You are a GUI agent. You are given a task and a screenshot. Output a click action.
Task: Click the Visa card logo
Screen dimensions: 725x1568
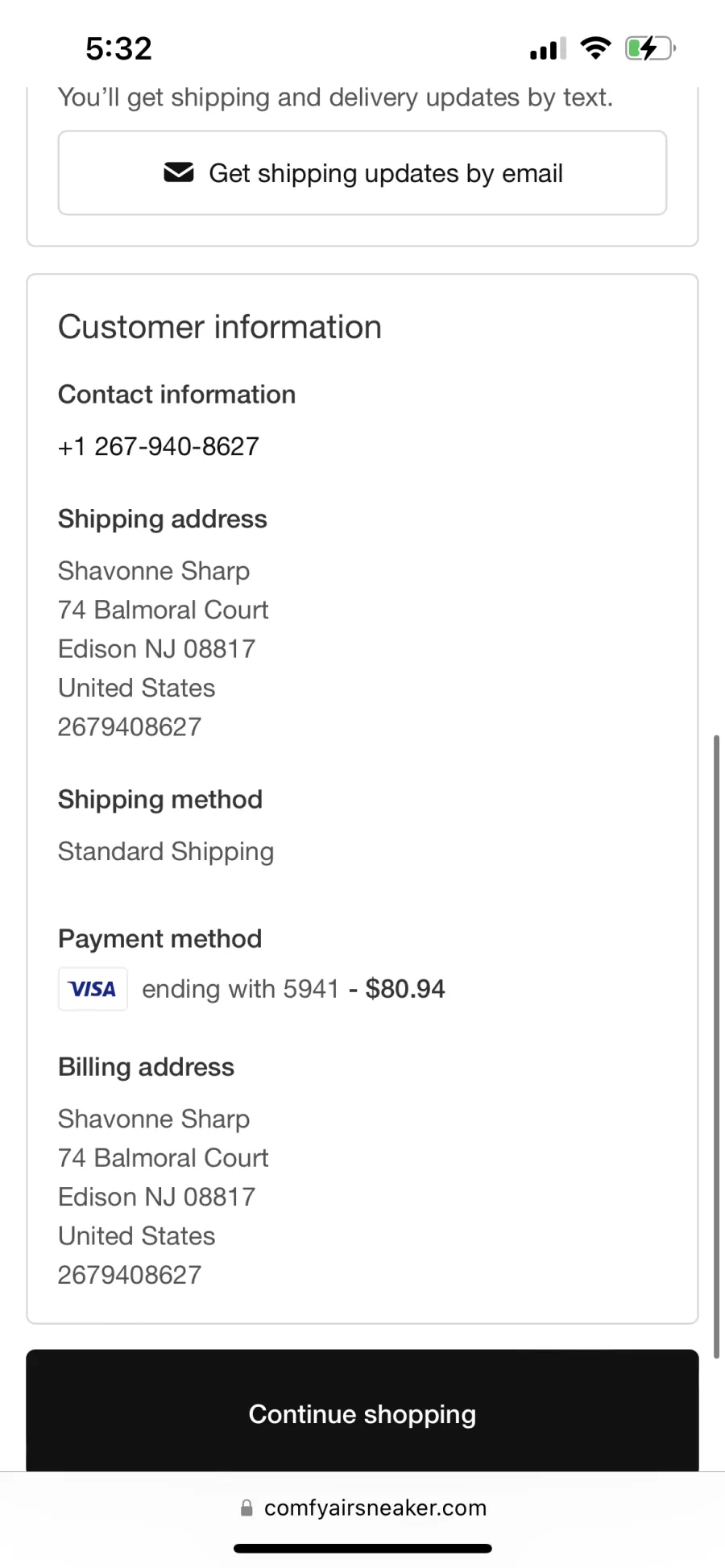93,989
